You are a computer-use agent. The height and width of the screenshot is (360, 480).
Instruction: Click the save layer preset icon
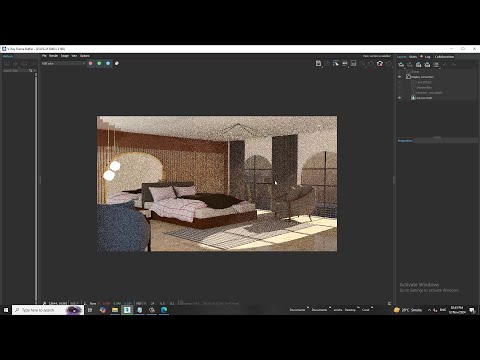(419, 65)
